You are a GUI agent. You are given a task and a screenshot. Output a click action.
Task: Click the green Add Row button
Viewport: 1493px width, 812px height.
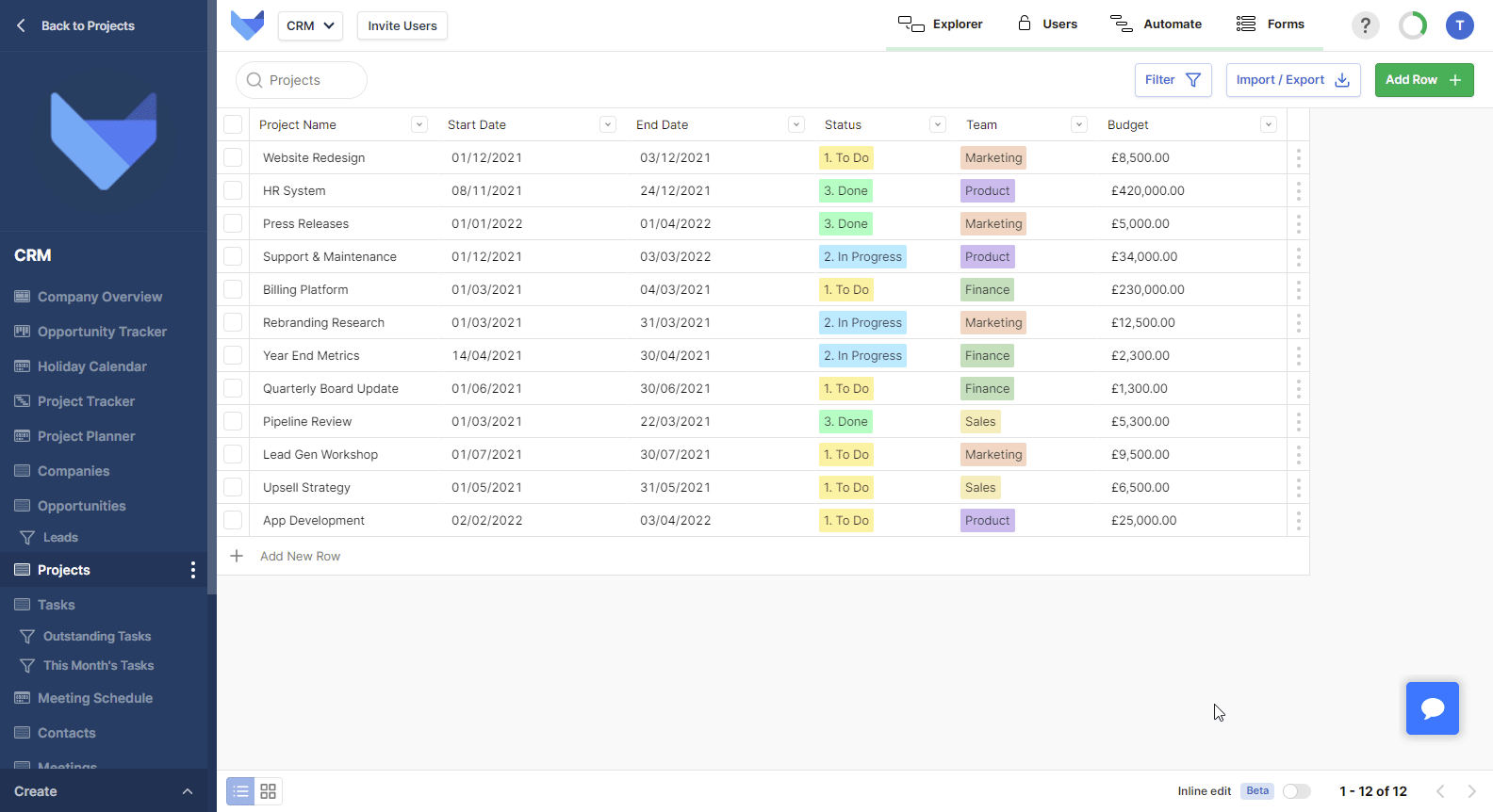point(1424,80)
